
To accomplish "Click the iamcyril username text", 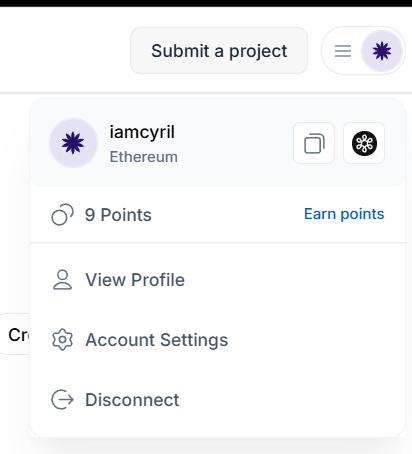I will 142,132.
